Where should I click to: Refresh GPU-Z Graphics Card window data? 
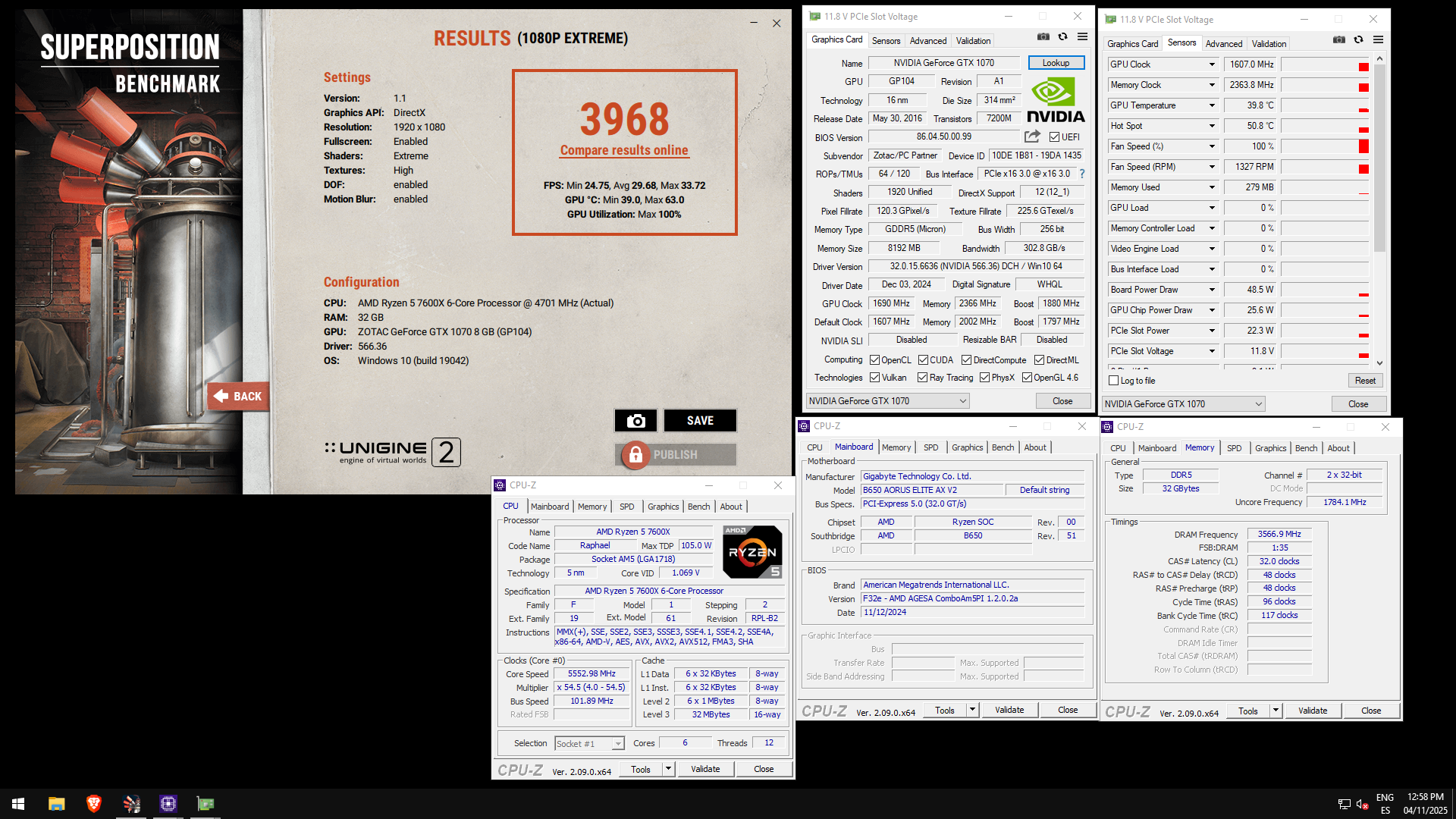point(1062,36)
